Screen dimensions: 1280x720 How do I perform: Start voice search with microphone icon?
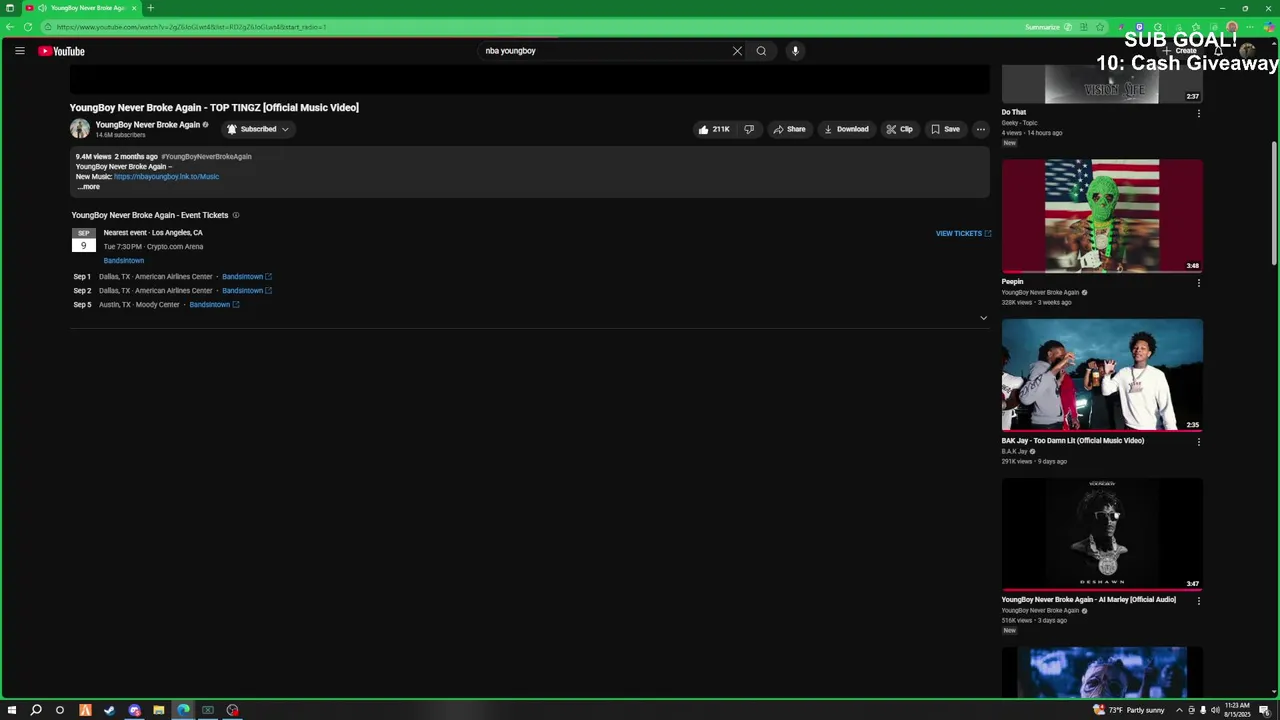(795, 51)
